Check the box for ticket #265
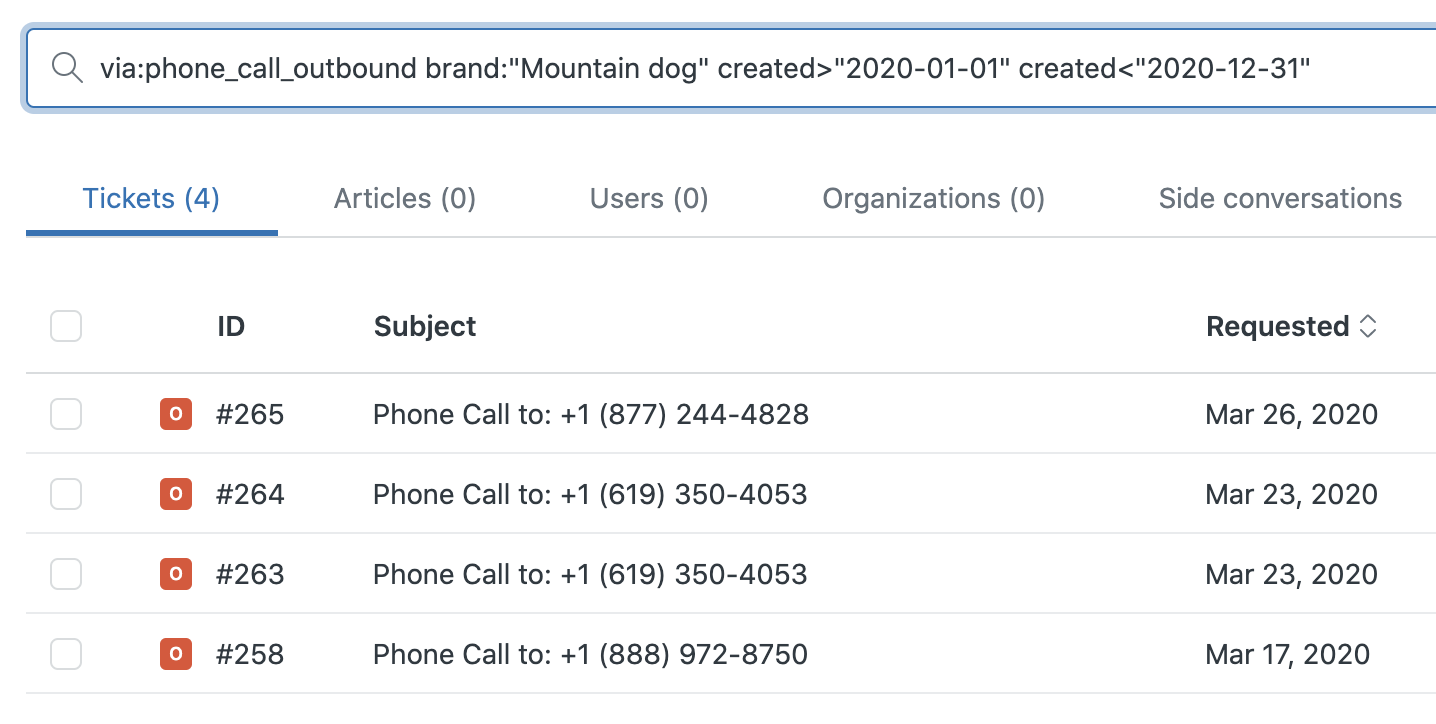This screenshot has width=1436, height=724. tap(66, 414)
